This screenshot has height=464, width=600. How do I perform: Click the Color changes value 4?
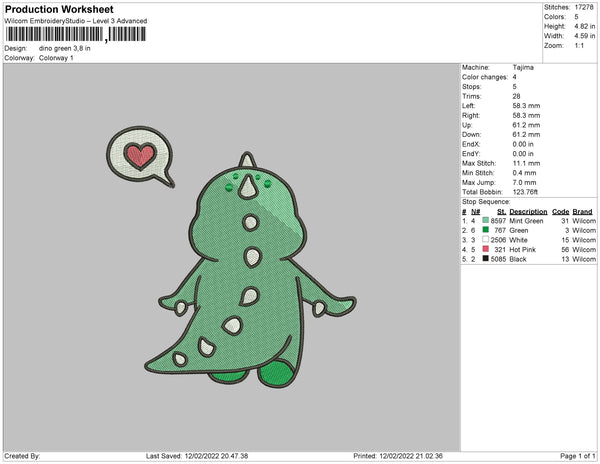[x=515, y=77]
